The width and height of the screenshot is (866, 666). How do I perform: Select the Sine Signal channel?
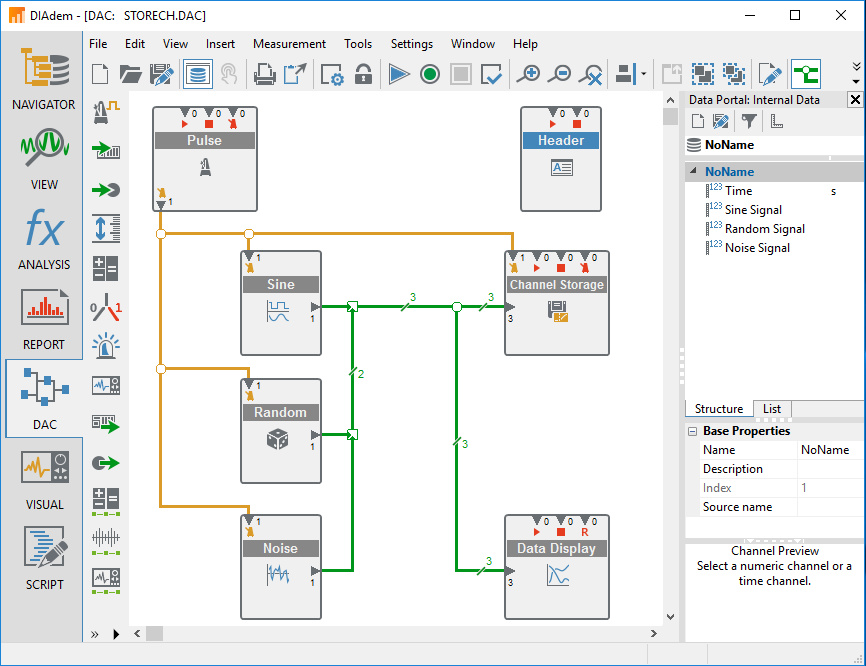pos(753,210)
